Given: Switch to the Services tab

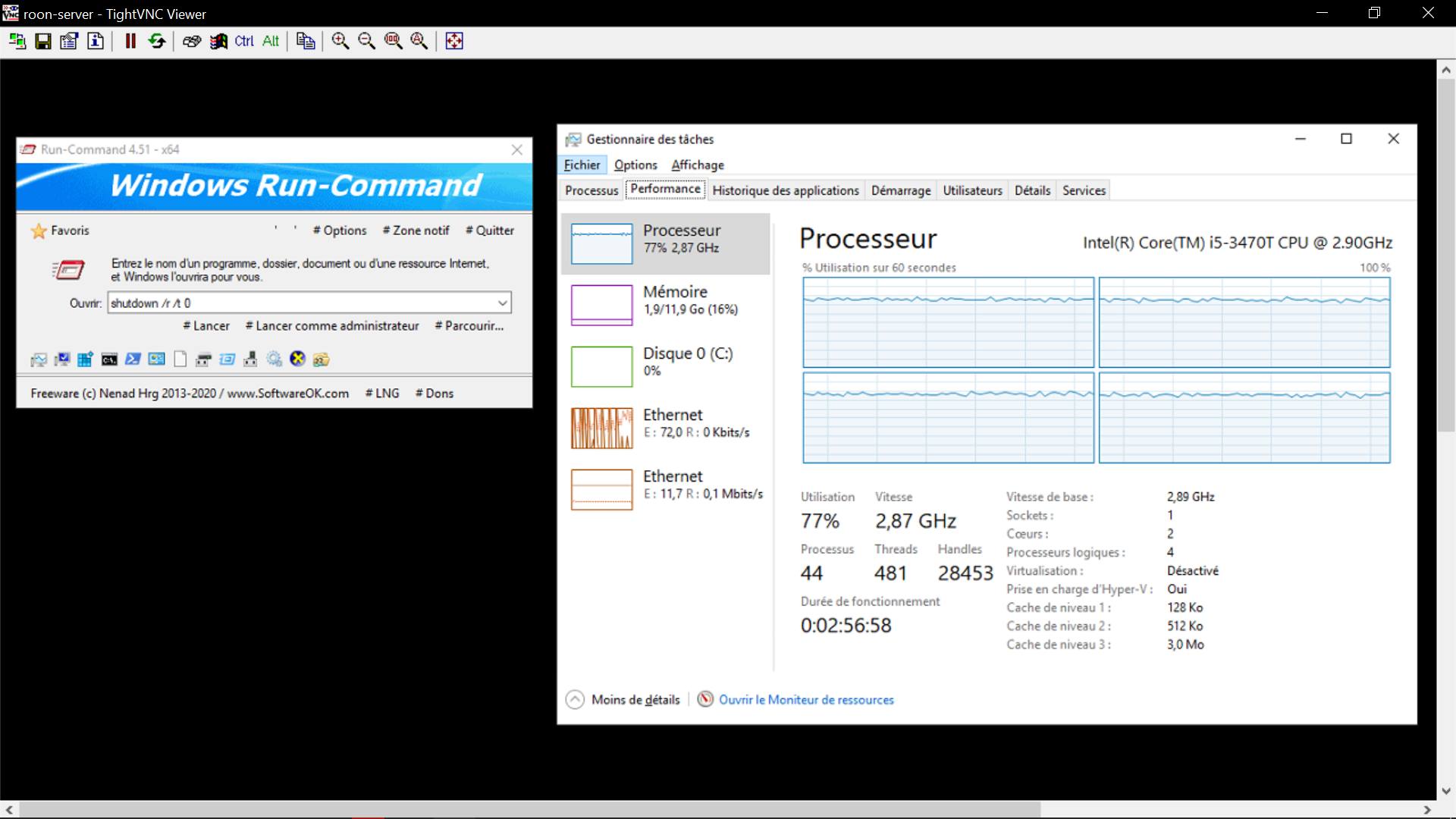Looking at the screenshot, I should [x=1084, y=190].
